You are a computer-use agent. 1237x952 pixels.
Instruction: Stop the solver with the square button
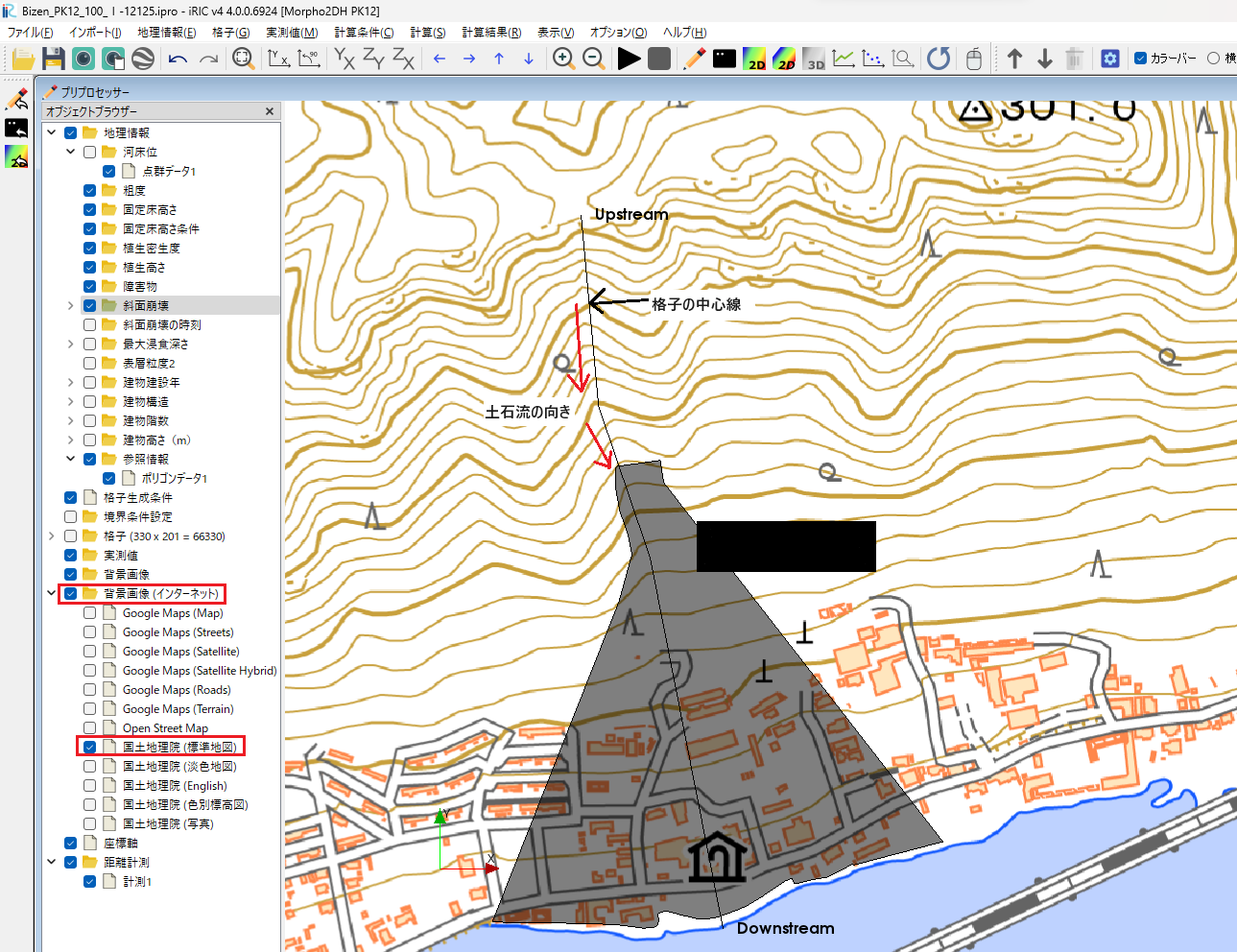click(659, 59)
